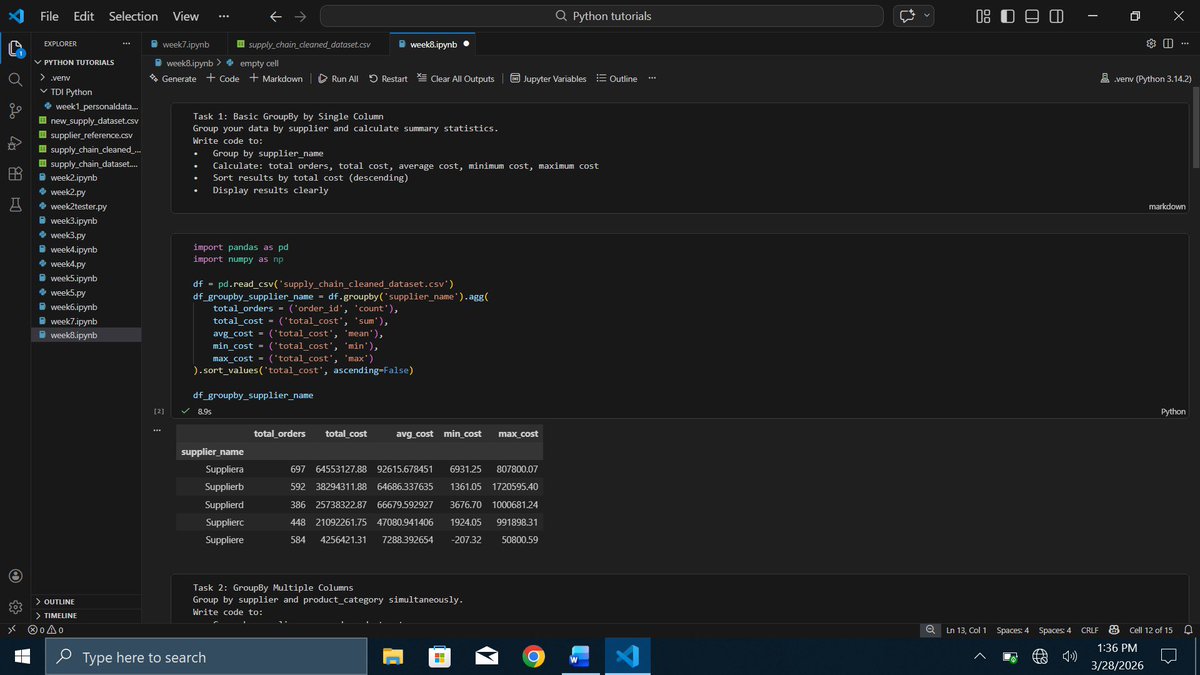Screen dimensions: 1200x675
Task: Open the Testing flask view
Action: (x=15, y=204)
